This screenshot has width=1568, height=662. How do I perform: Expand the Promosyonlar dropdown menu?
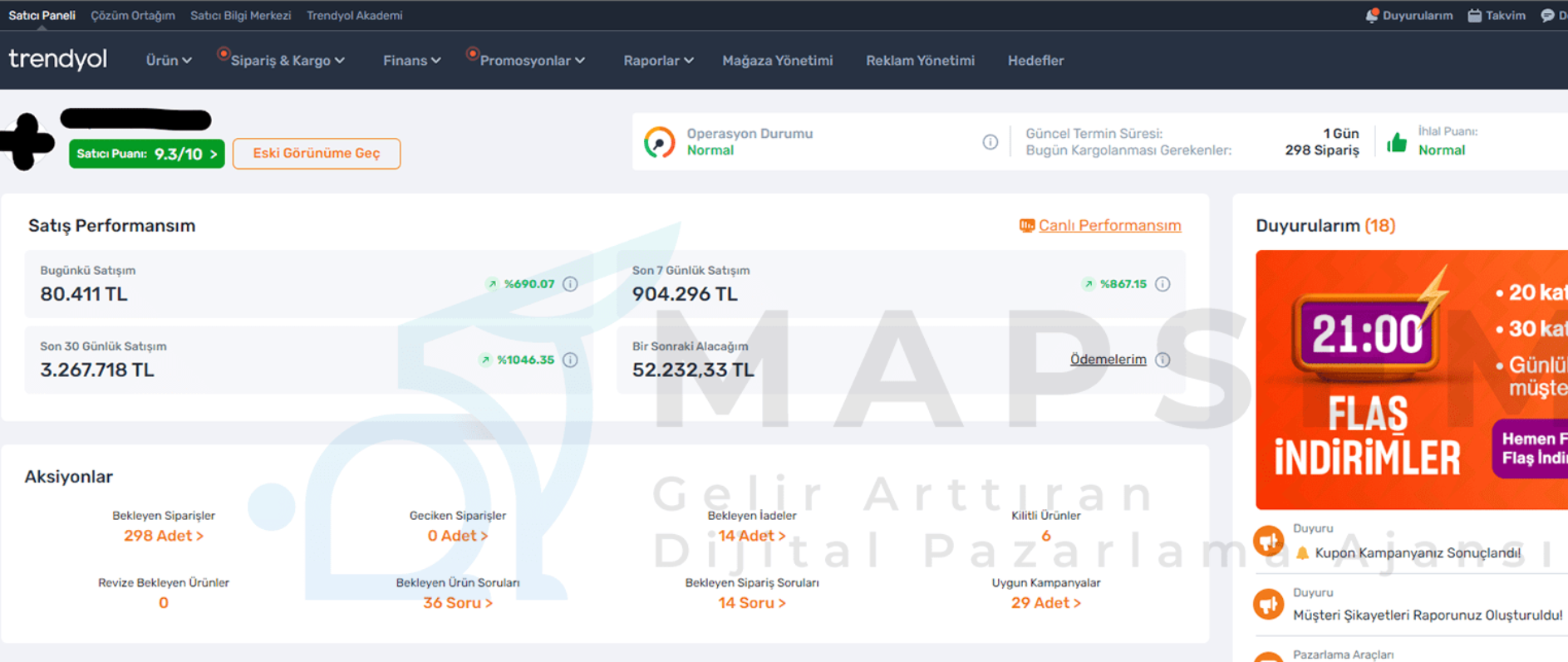pos(533,61)
